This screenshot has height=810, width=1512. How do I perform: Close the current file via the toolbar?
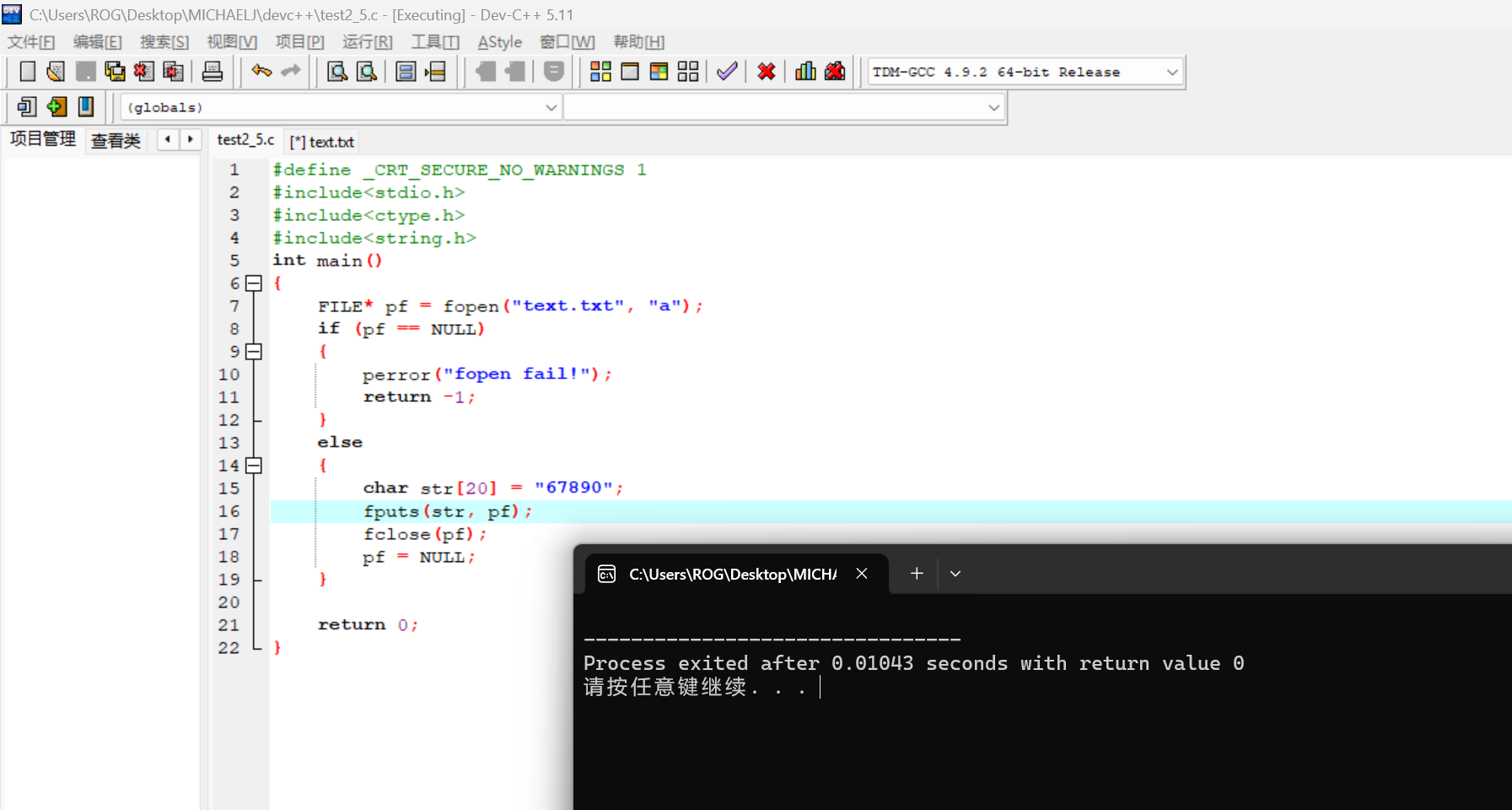click(143, 72)
